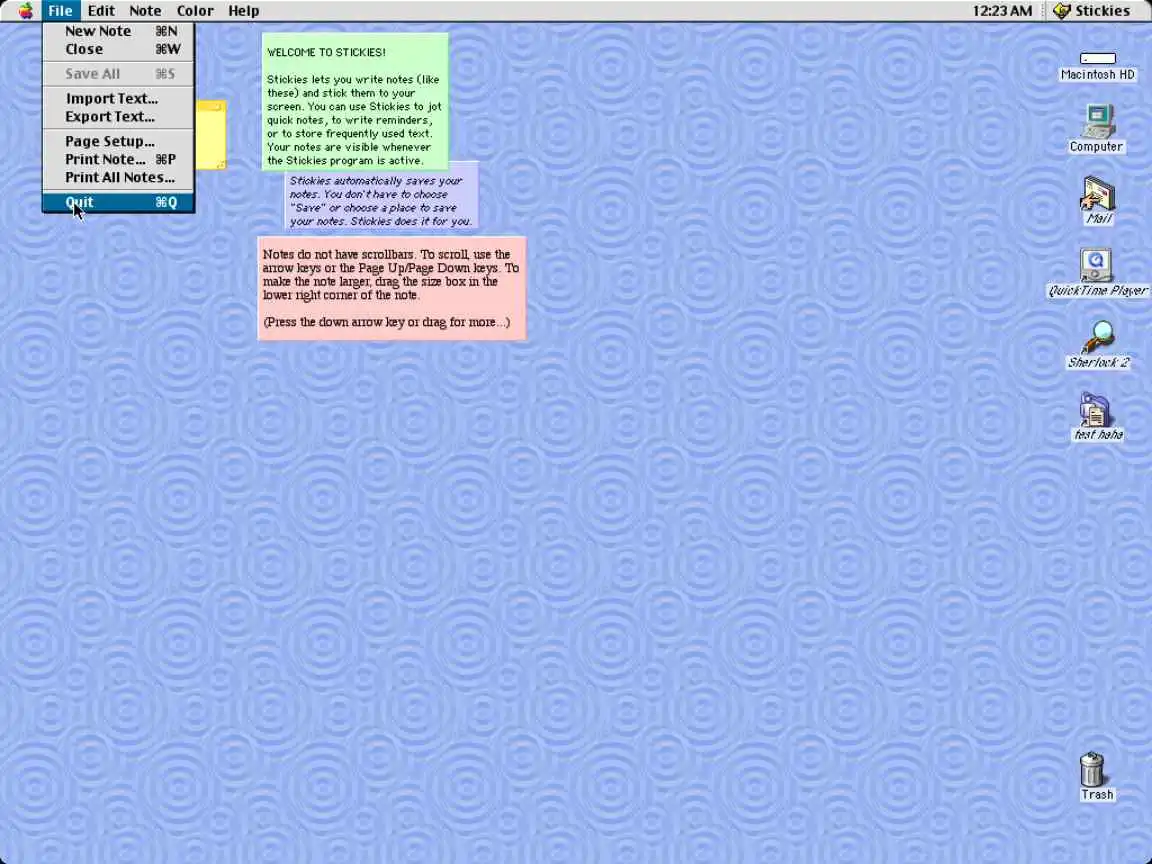Open the Color menu
Viewport: 1152px width, 864px height.
[x=195, y=10]
